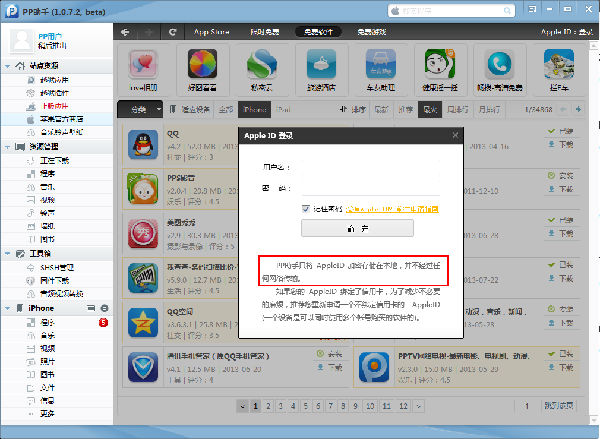The height and width of the screenshot is (439, 600).
Task: Click the blue shield phone manager icon
Action: [x=143, y=367]
